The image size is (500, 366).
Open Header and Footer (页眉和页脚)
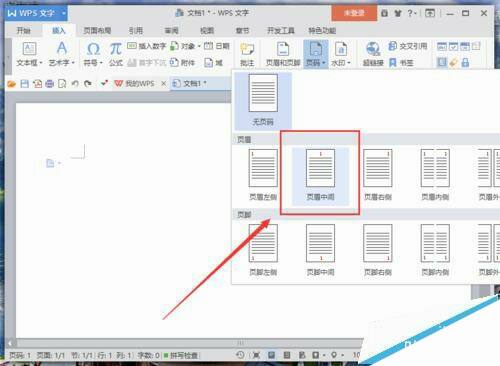coord(283,54)
